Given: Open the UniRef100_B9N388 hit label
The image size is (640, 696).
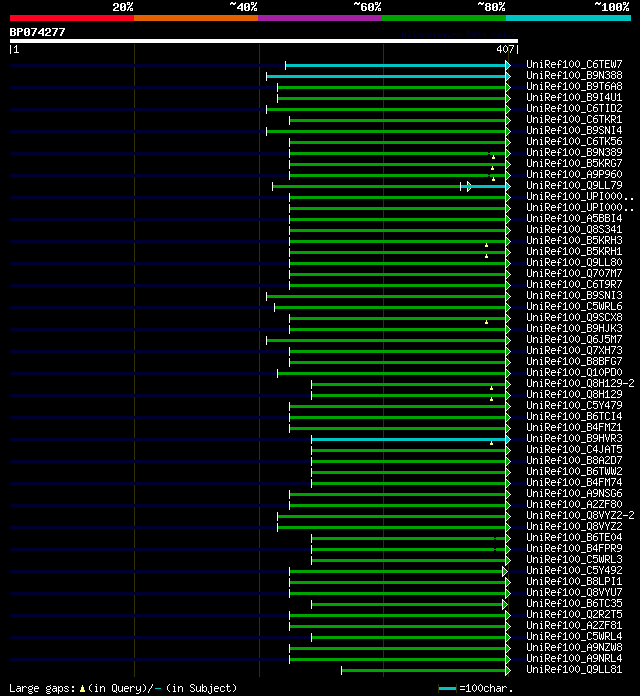Looking at the screenshot, I should [574, 75].
